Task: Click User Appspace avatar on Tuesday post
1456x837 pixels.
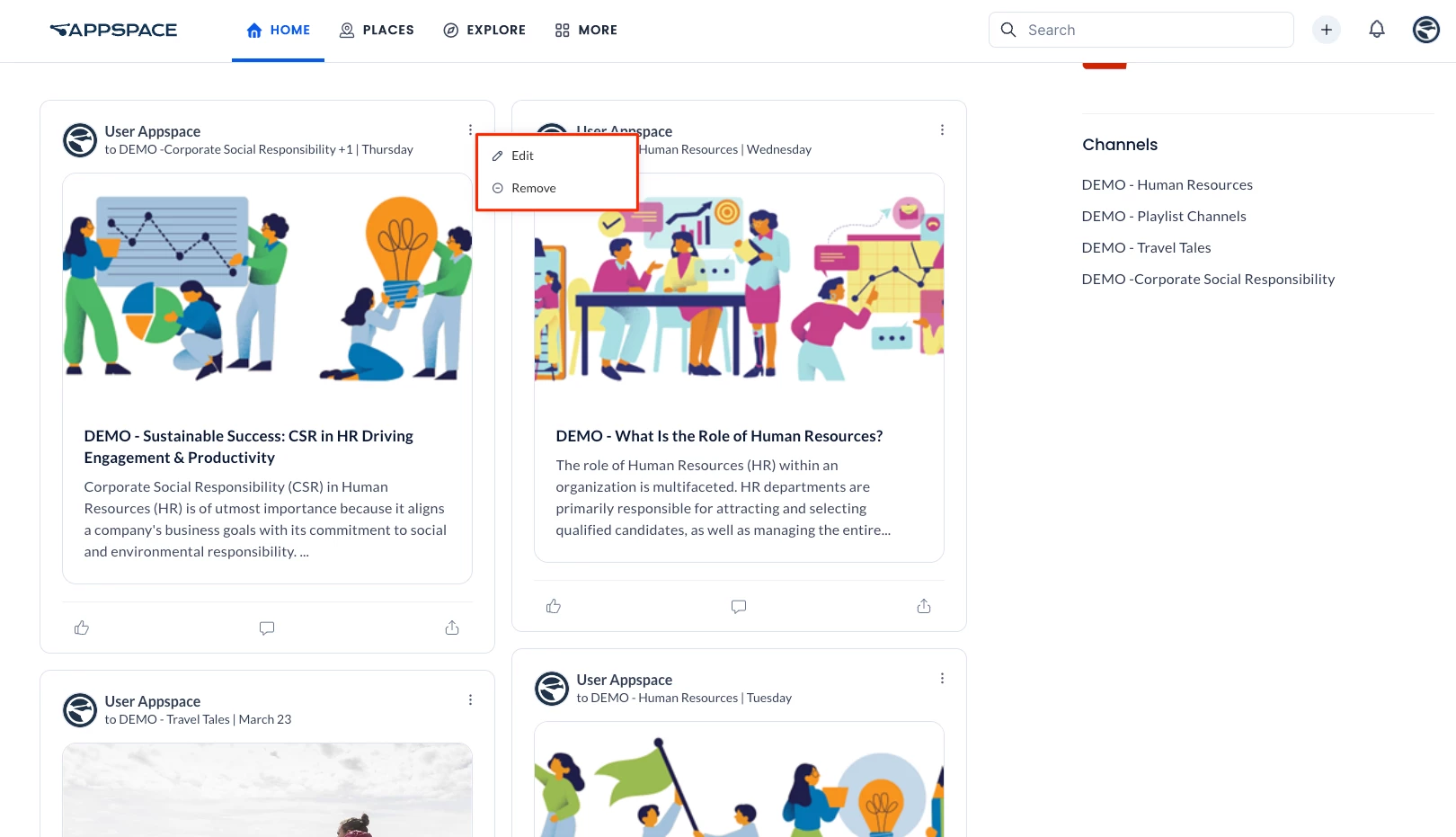Action: tap(552, 689)
